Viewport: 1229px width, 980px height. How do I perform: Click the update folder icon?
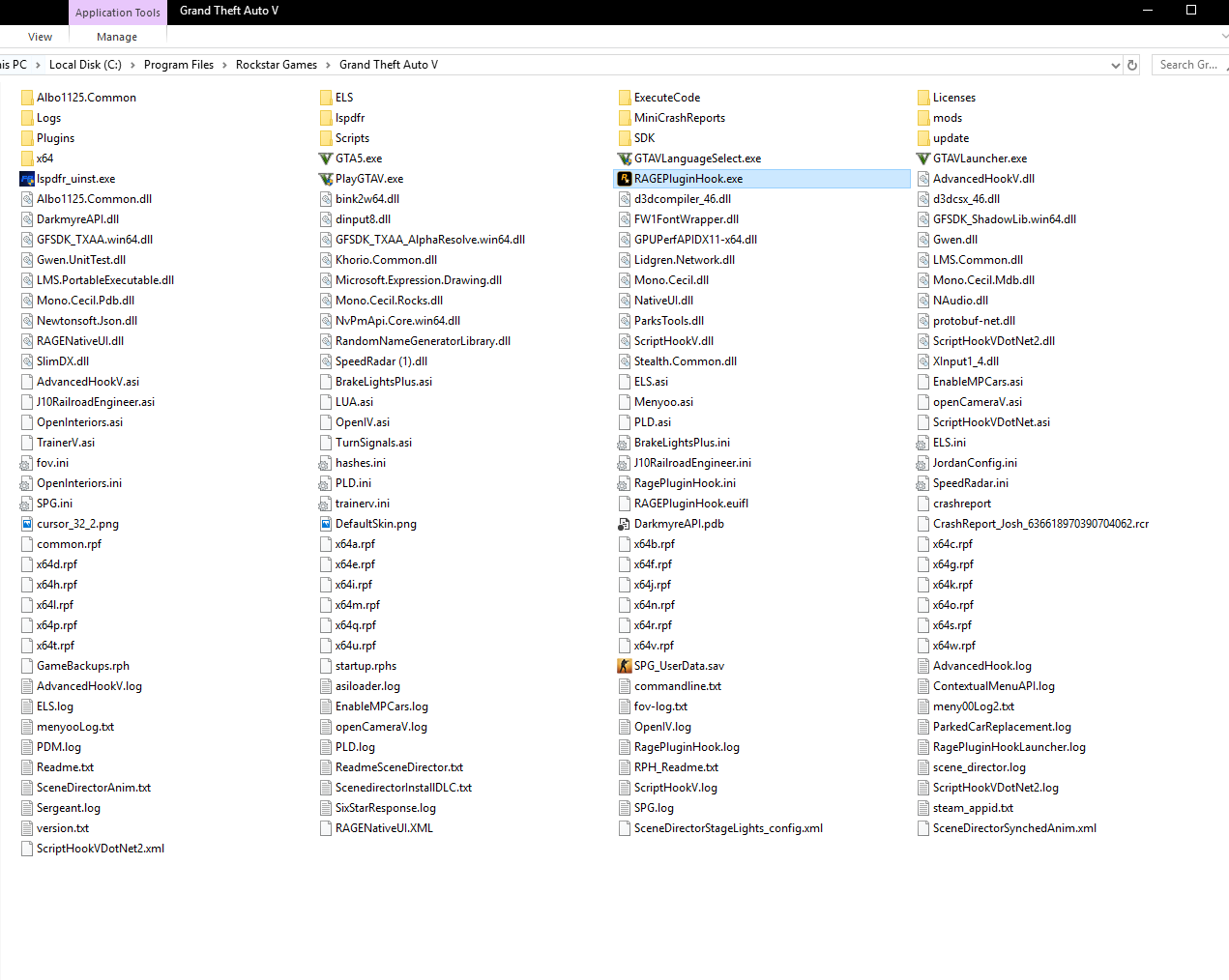coord(923,138)
